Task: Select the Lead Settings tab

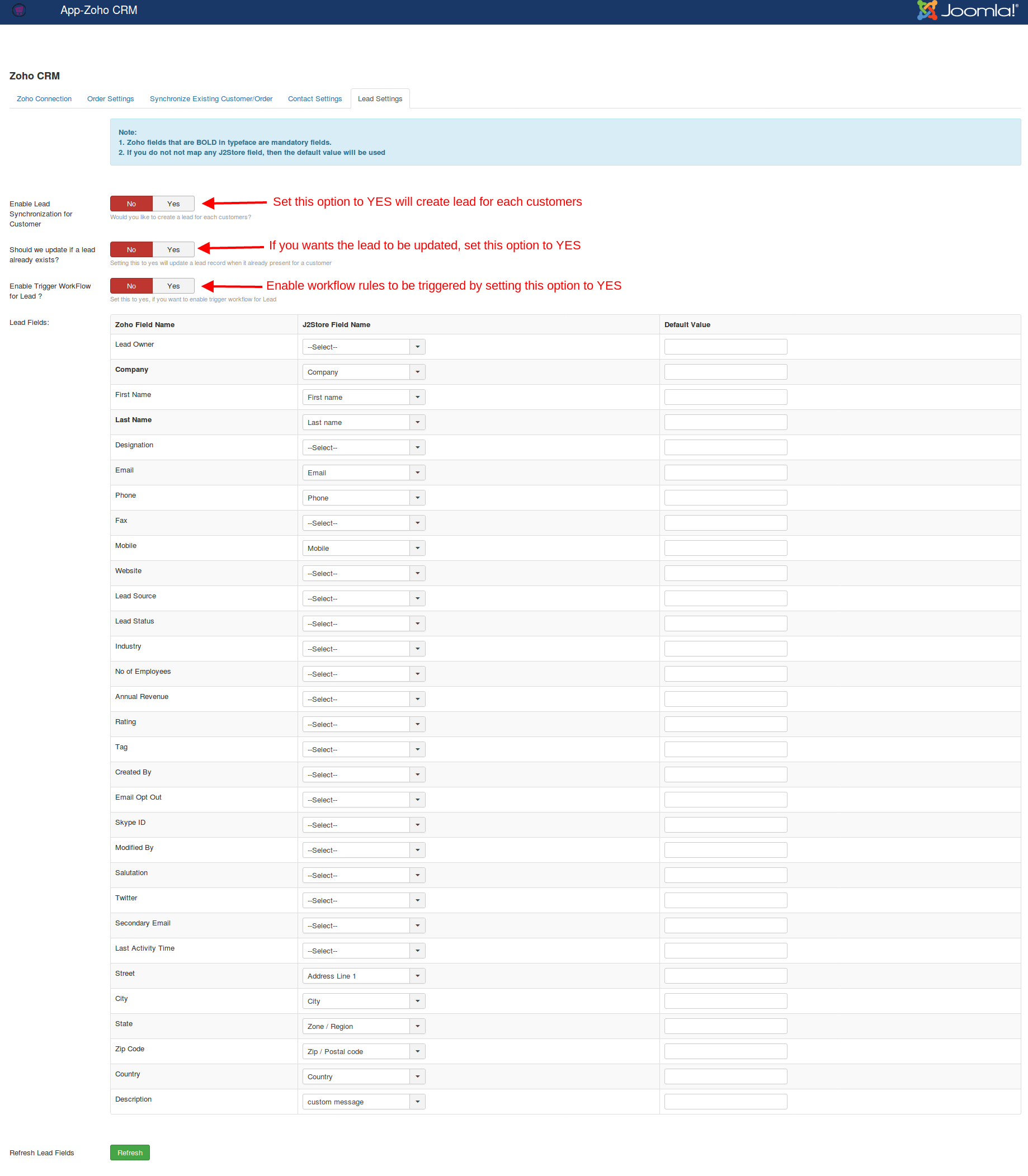Action: [380, 98]
